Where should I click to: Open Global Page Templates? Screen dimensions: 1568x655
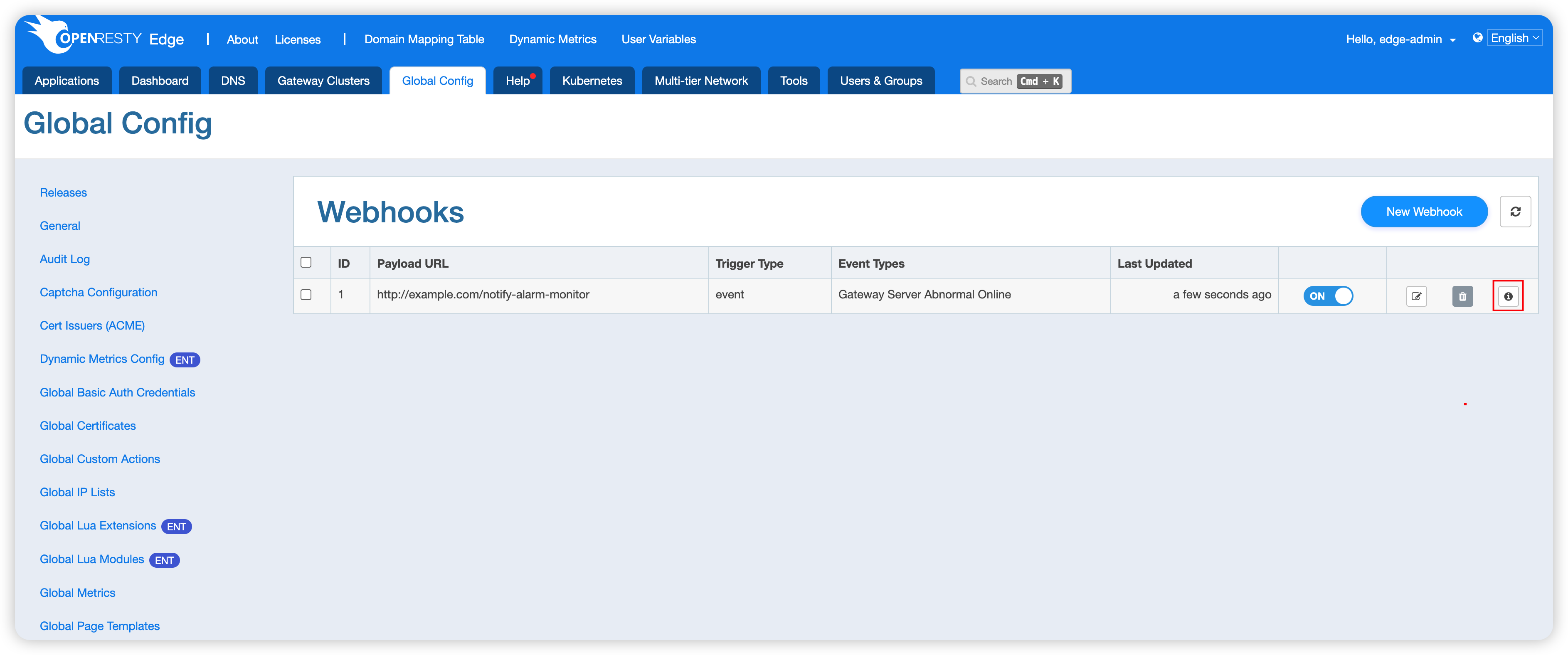click(x=100, y=626)
